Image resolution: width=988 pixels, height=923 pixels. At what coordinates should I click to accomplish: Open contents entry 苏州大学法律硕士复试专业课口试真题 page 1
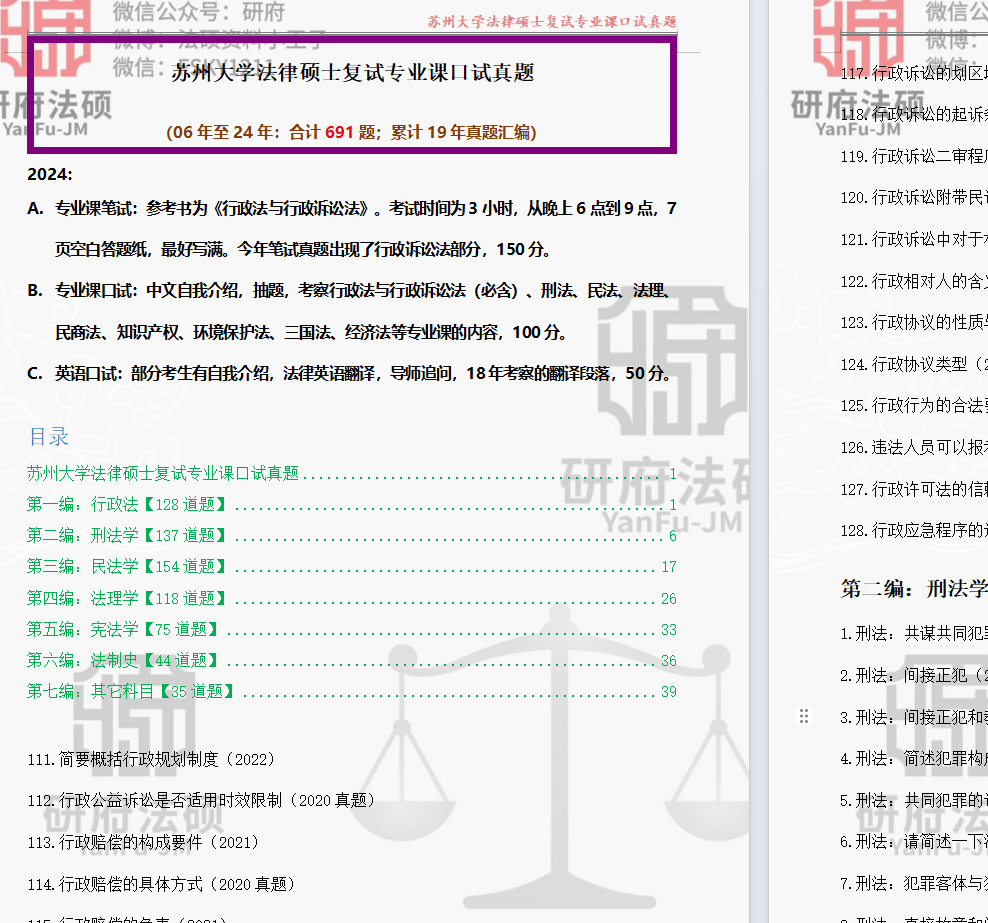(352, 473)
